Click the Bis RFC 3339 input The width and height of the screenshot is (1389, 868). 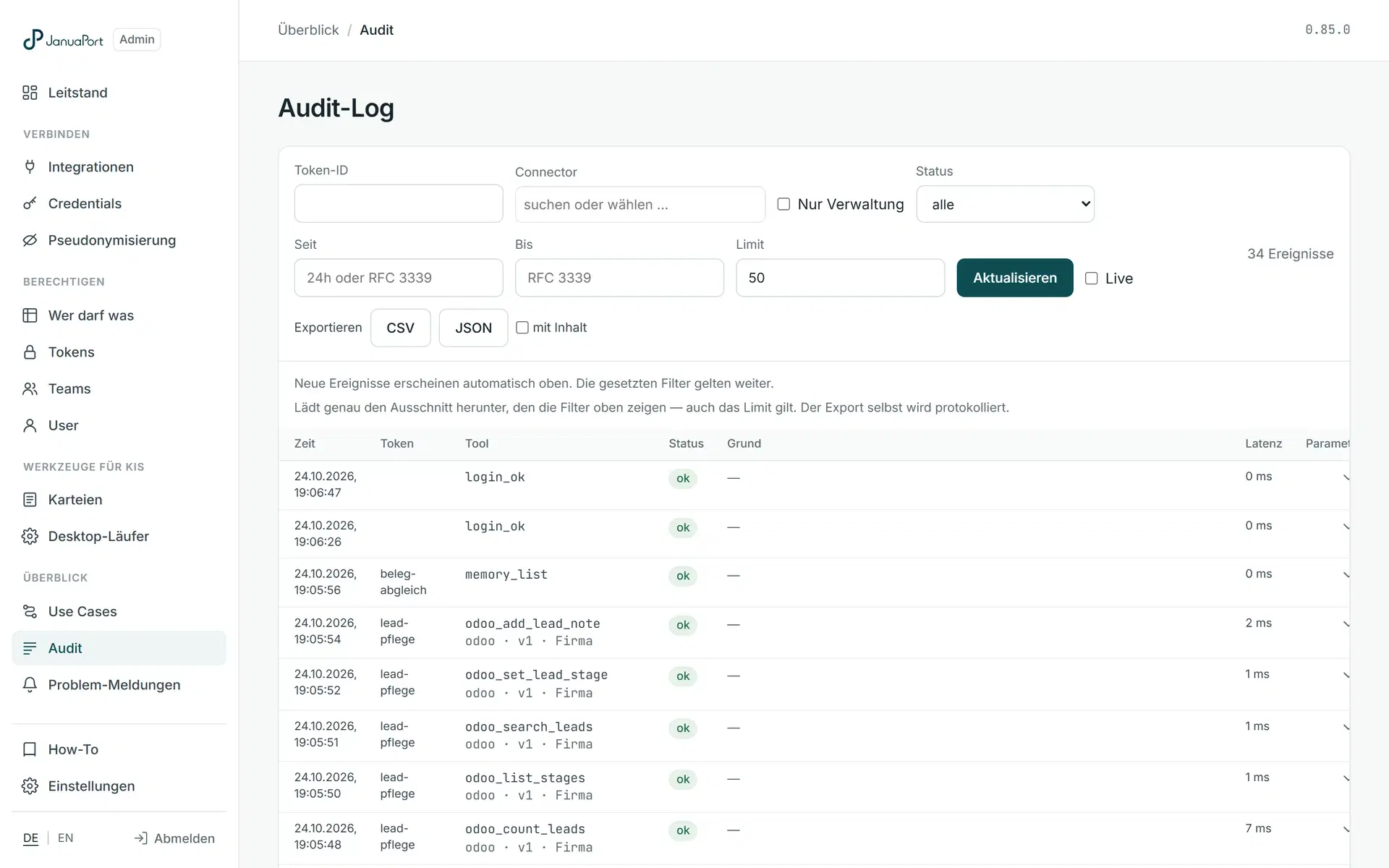pos(619,278)
